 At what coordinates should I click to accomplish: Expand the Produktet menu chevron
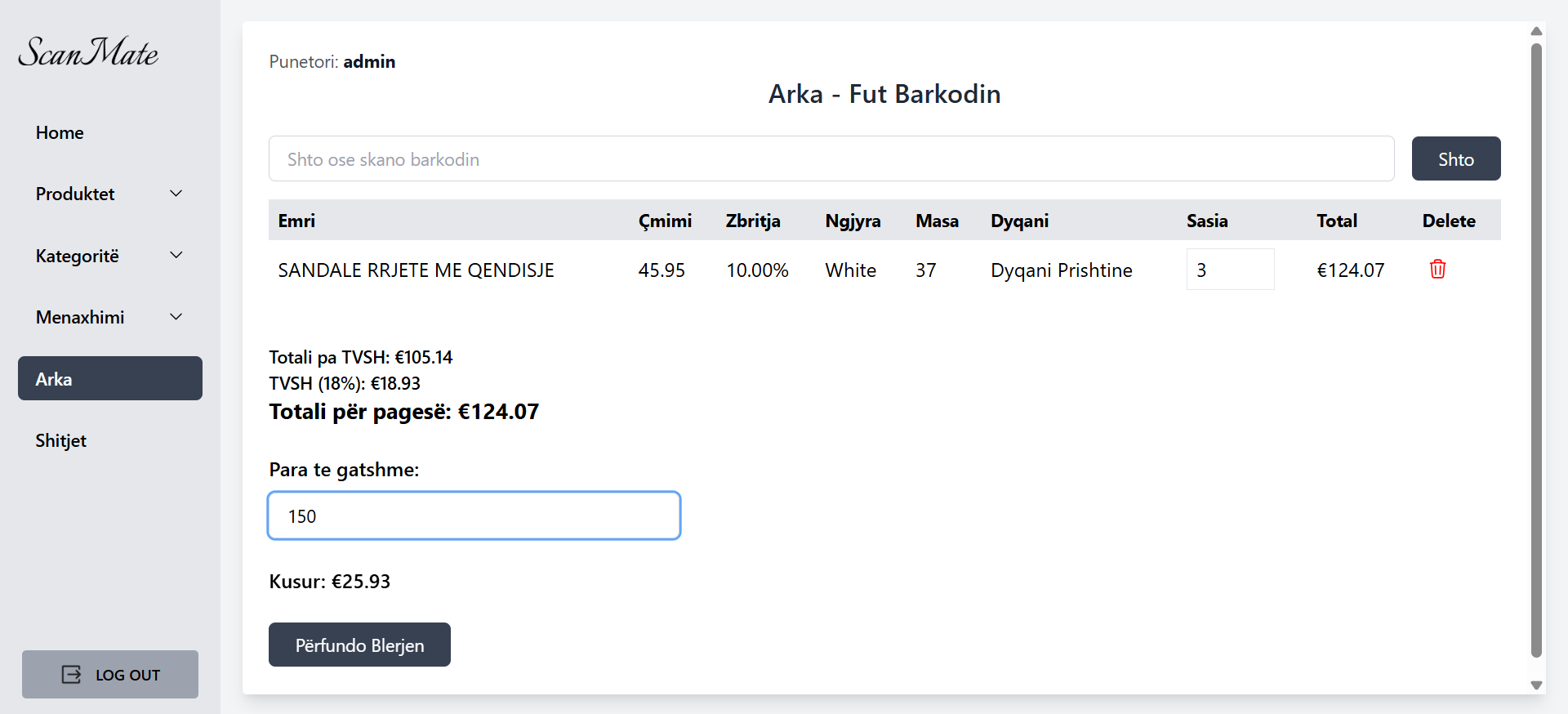[176, 194]
